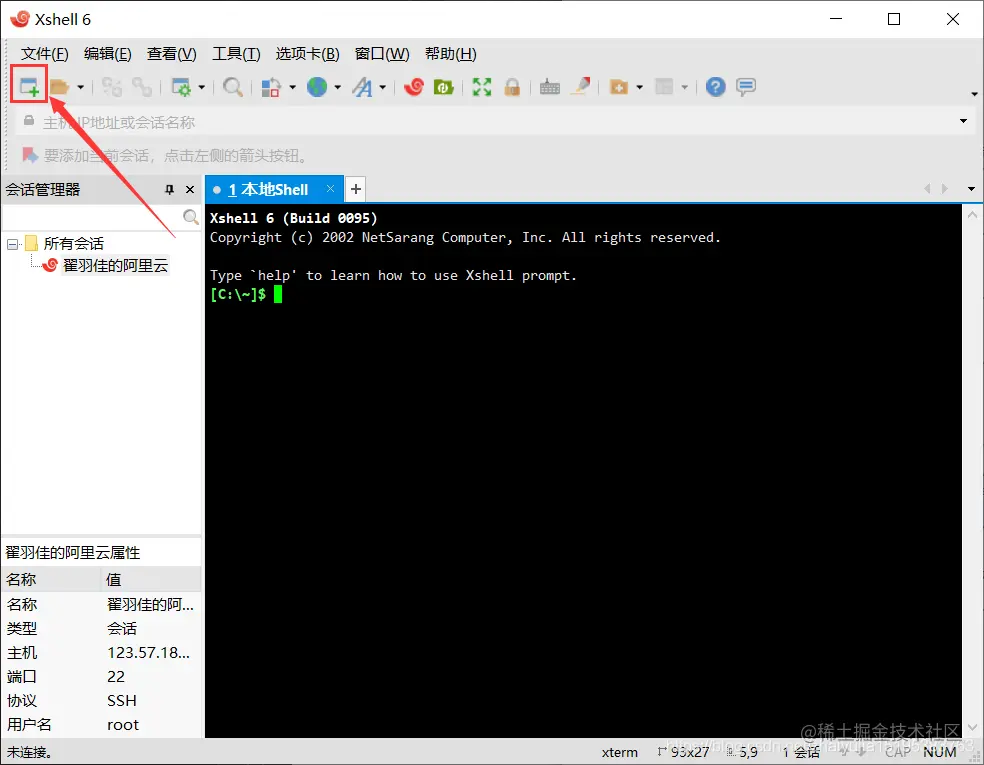Click the folder with plus icon
Viewport: 984px width, 765px height.
click(619, 87)
